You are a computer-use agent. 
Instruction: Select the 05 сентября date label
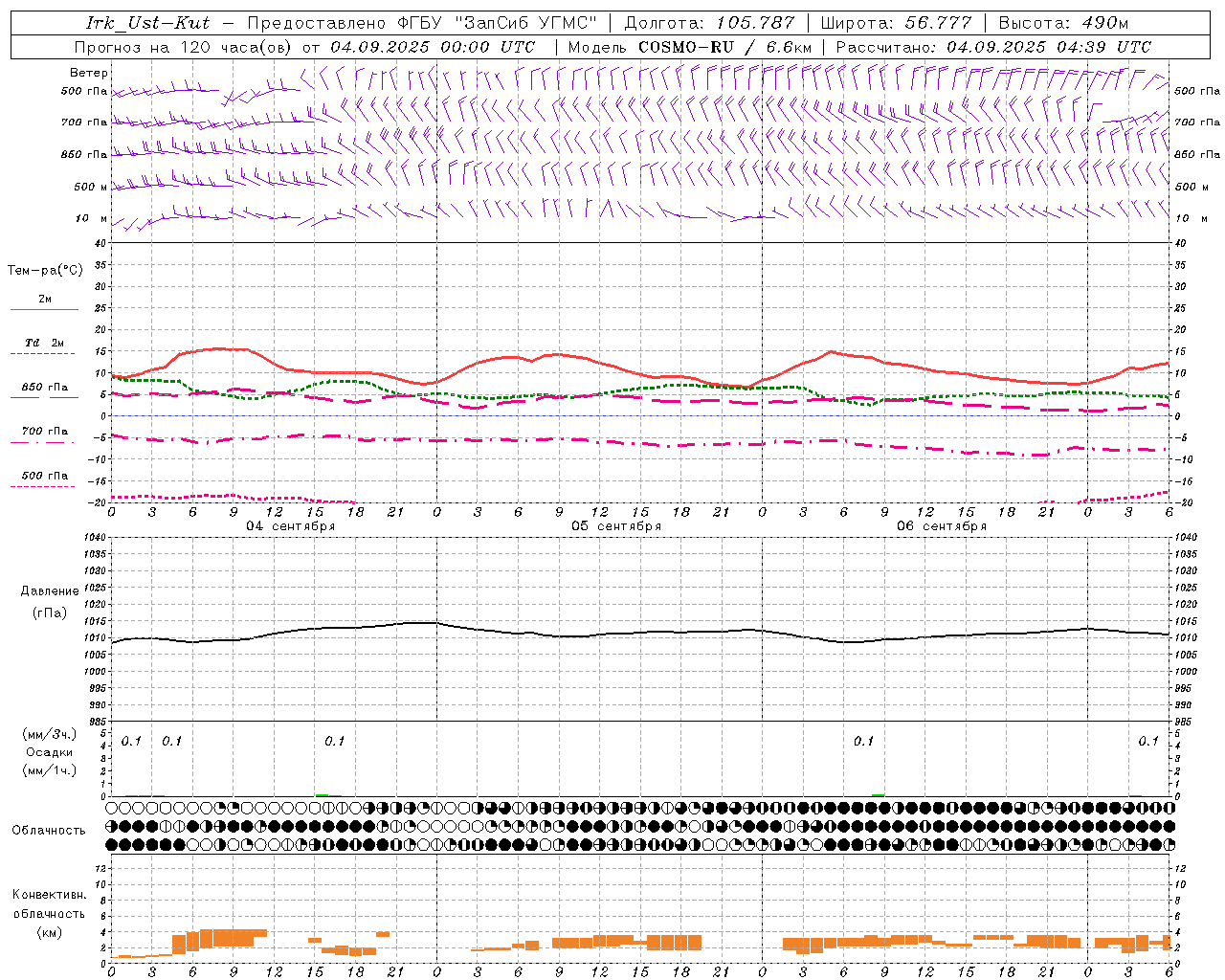tap(616, 526)
